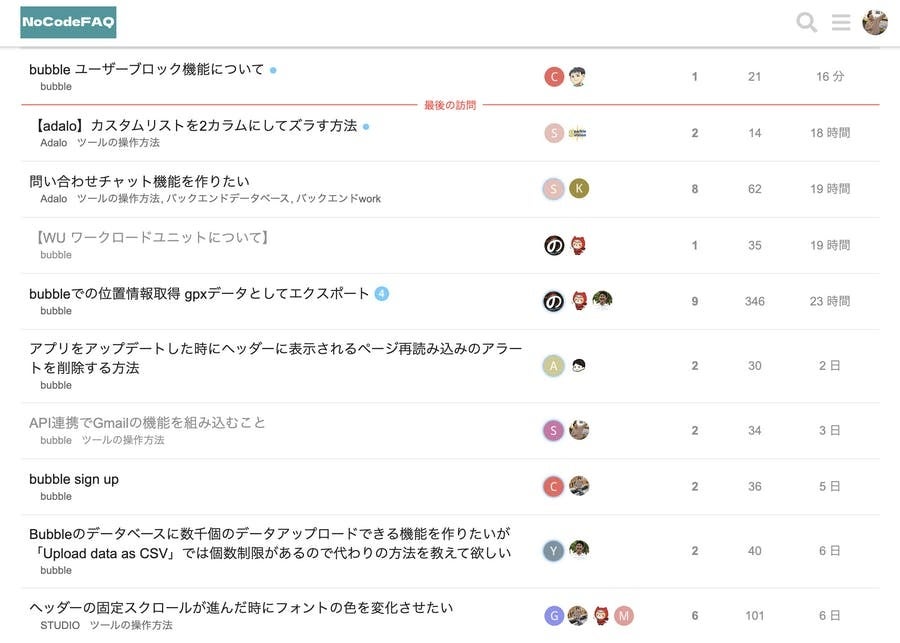The image size is (900, 643).
Task: Open the bubble sign up topic
Action: (74, 479)
